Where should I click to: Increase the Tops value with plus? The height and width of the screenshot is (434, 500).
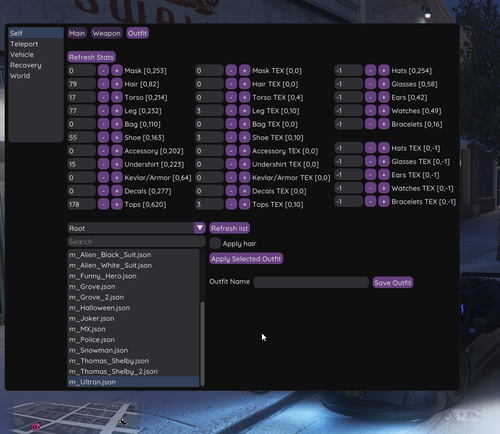pos(117,204)
